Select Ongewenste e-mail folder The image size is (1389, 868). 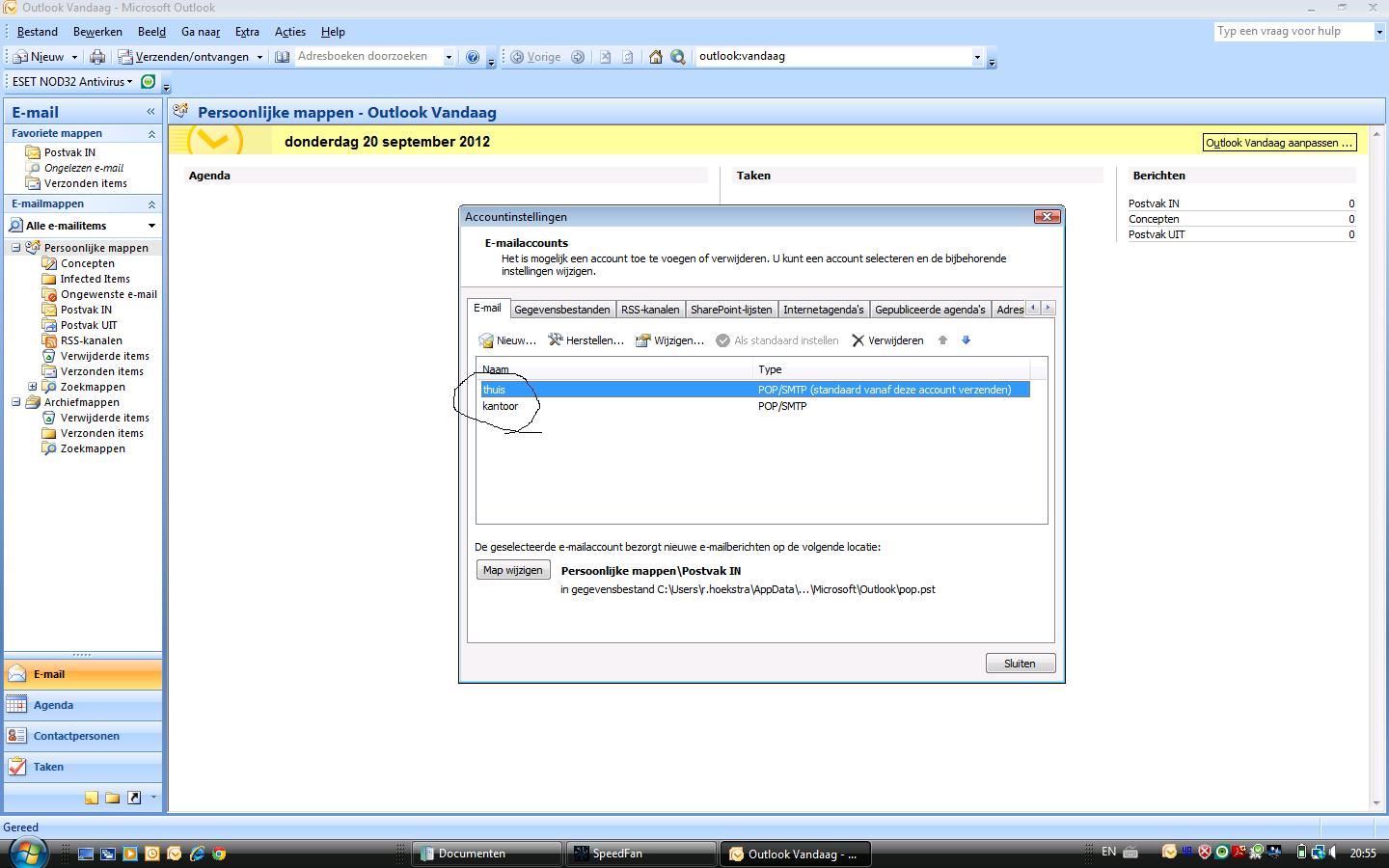click(x=108, y=294)
